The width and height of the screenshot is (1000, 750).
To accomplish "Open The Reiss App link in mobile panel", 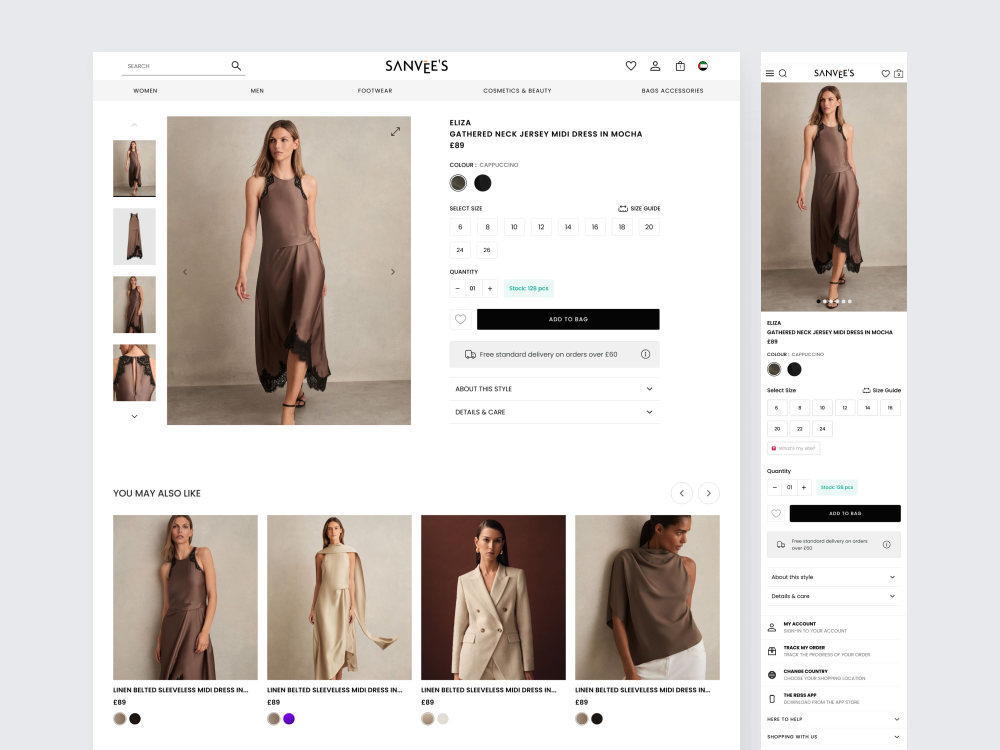I will click(x=834, y=698).
